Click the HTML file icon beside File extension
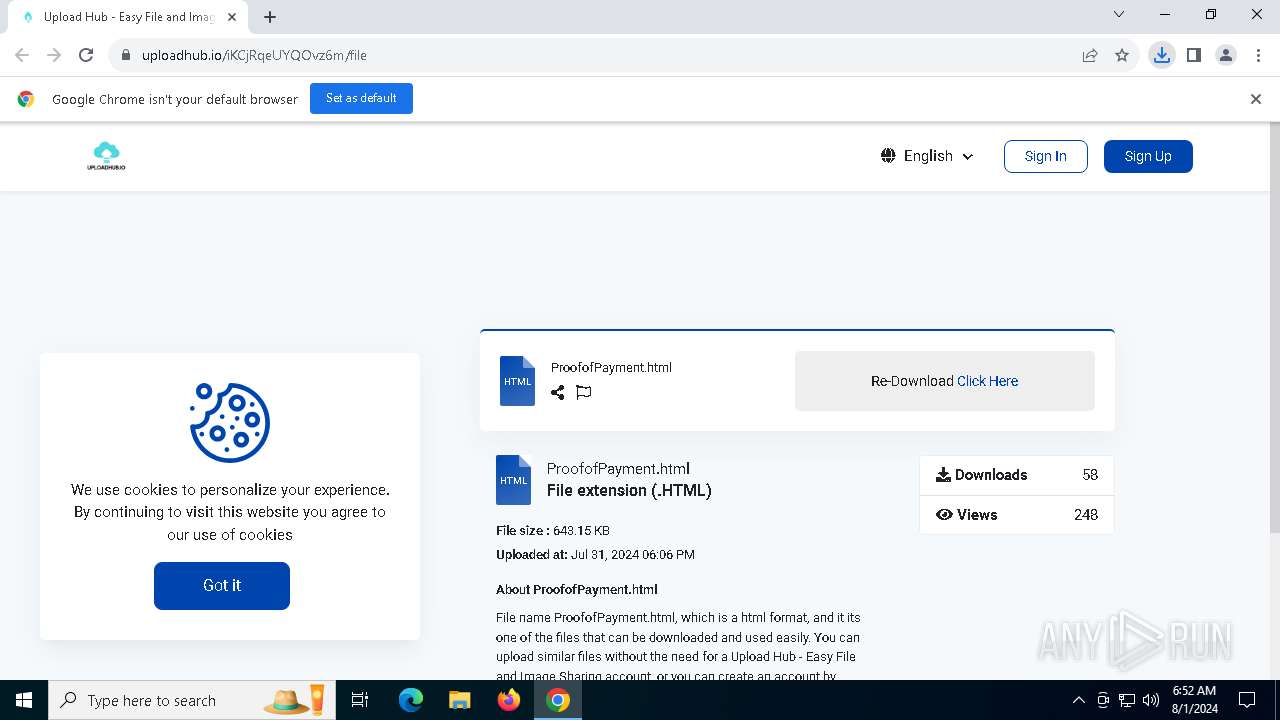Viewport: 1280px width, 720px height. 513,480
